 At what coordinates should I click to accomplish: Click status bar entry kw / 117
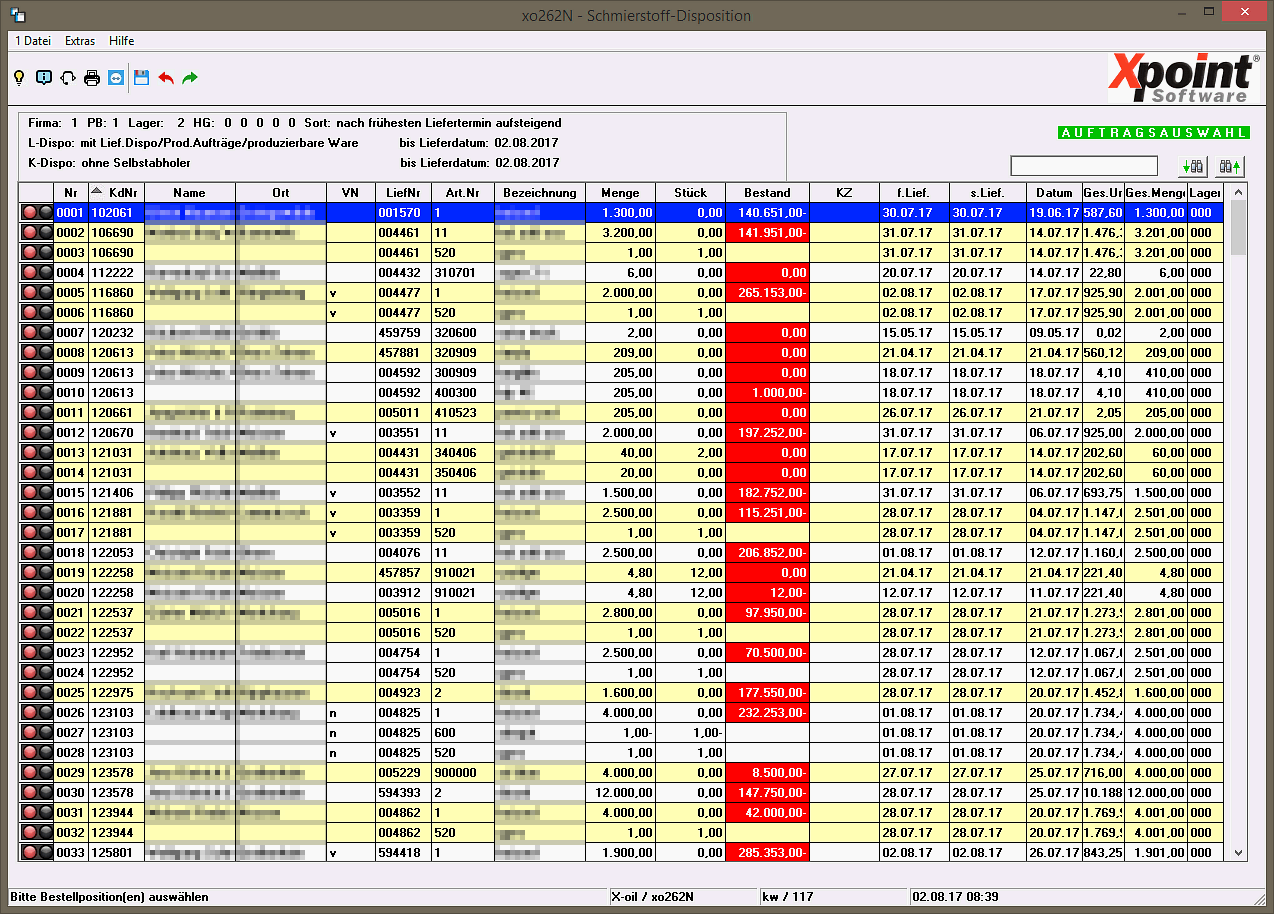[x=788, y=897]
